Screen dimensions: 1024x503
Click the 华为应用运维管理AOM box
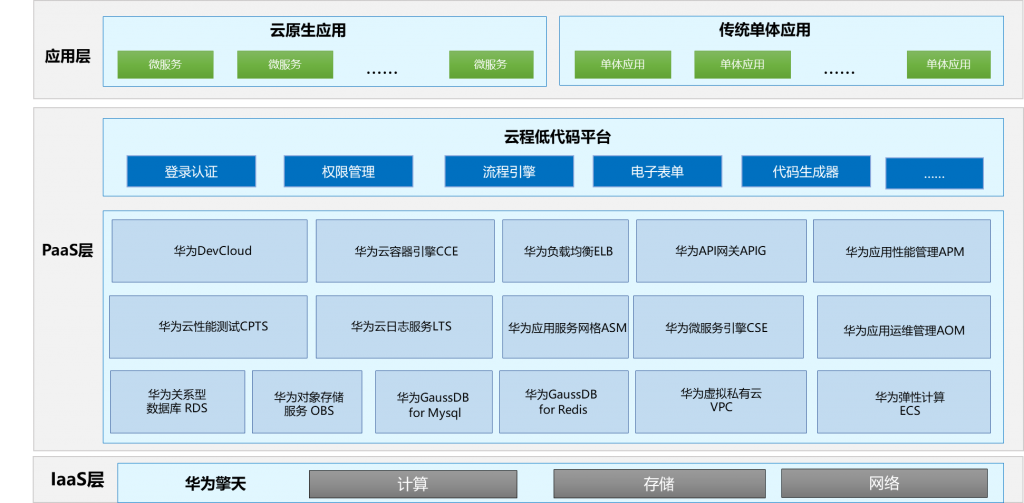[904, 327]
